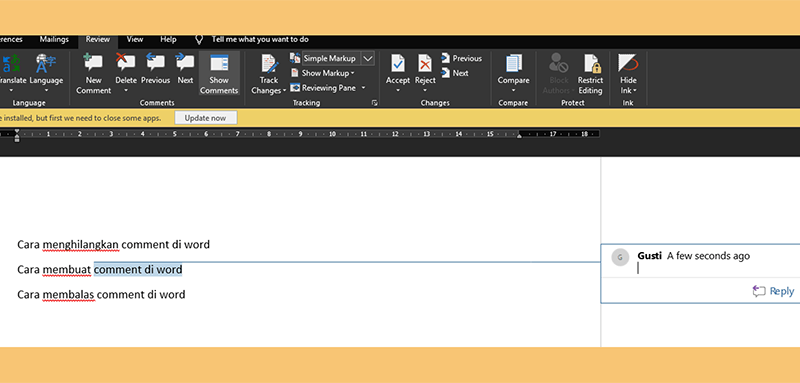Open the Delete comment dropdown arrow
Image resolution: width=800 pixels, height=383 pixels.
(126, 91)
